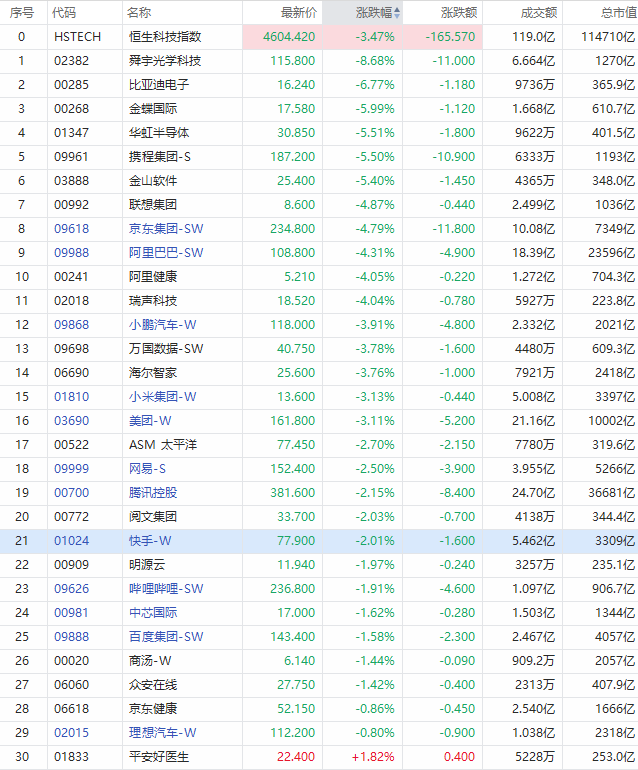
Task: Open stock code 09626 link
Action: pyautogui.click(x=72, y=589)
